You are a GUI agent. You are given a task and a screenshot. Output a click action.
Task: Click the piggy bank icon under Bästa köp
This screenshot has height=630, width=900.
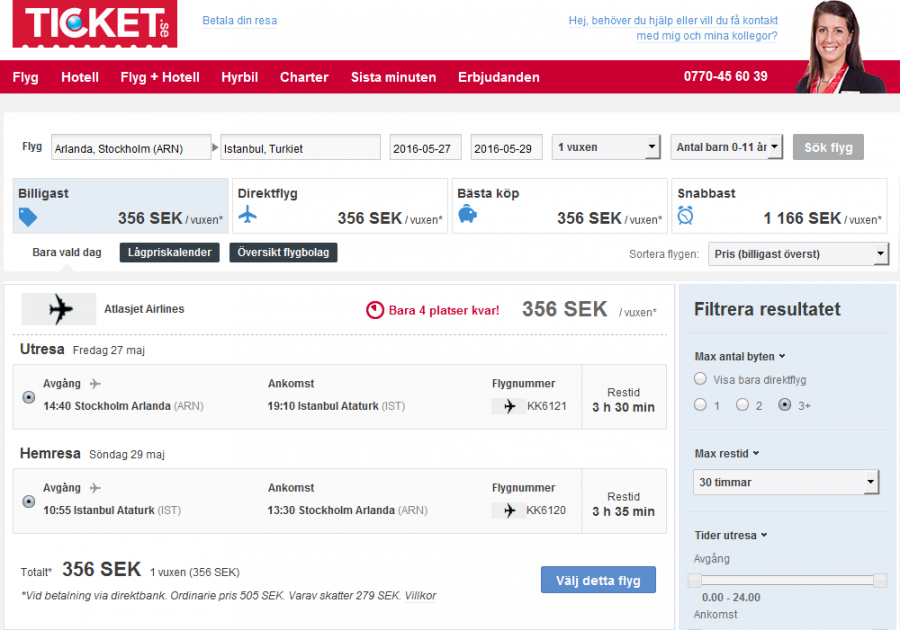pos(467,215)
